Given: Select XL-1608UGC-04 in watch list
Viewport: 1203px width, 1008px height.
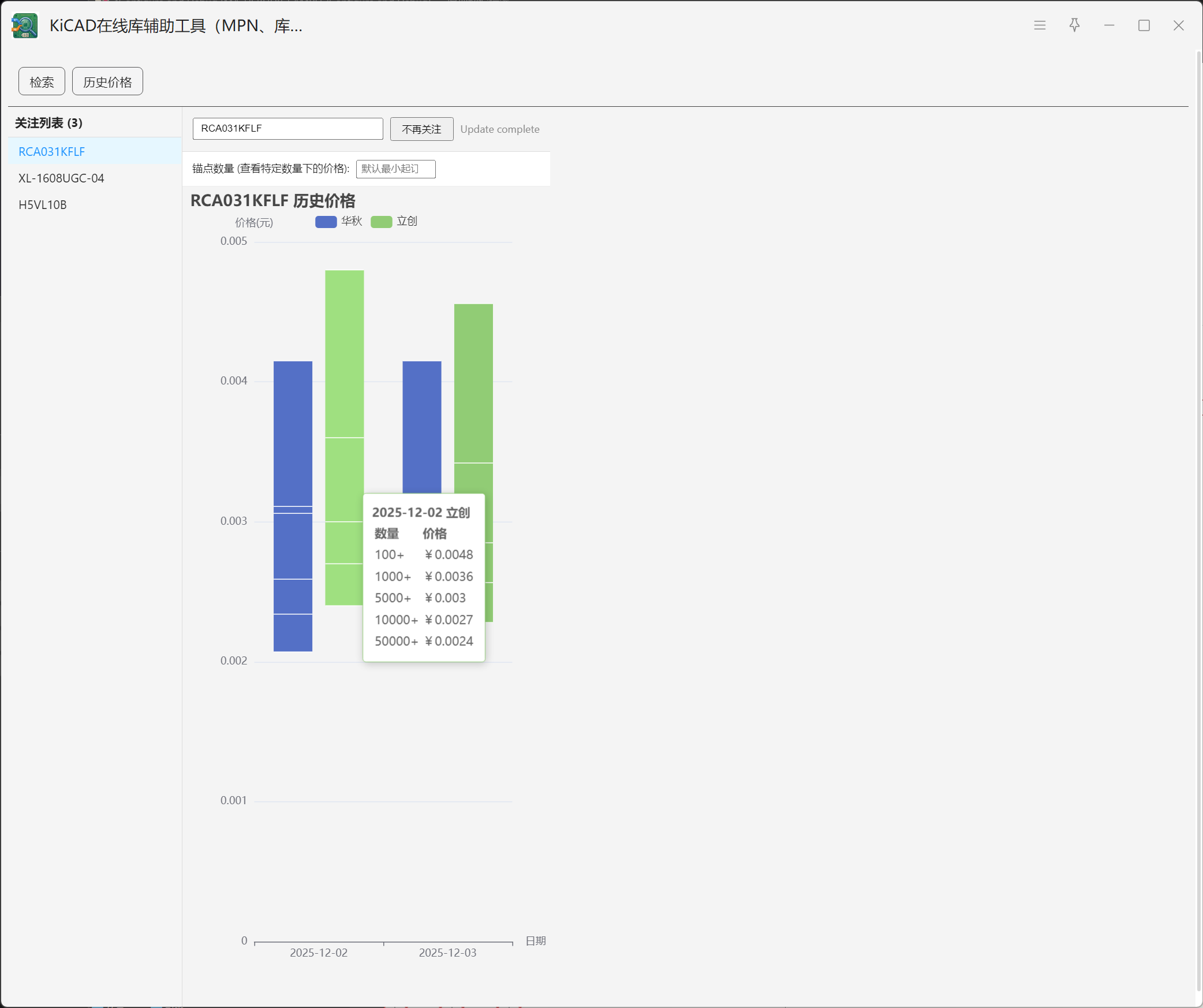Looking at the screenshot, I should (61, 178).
